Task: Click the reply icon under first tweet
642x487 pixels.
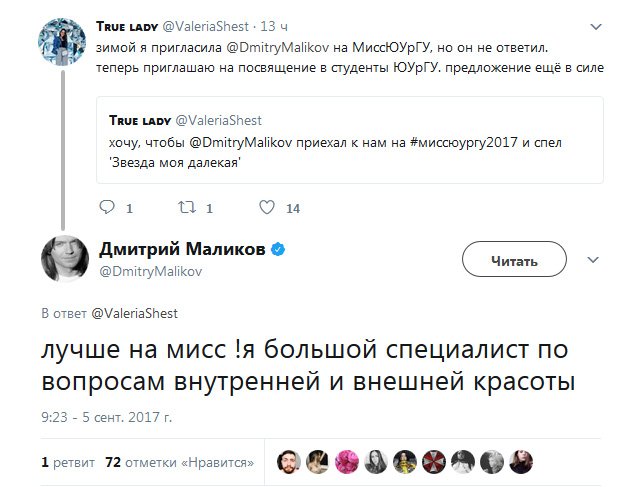Action: point(110,209)
